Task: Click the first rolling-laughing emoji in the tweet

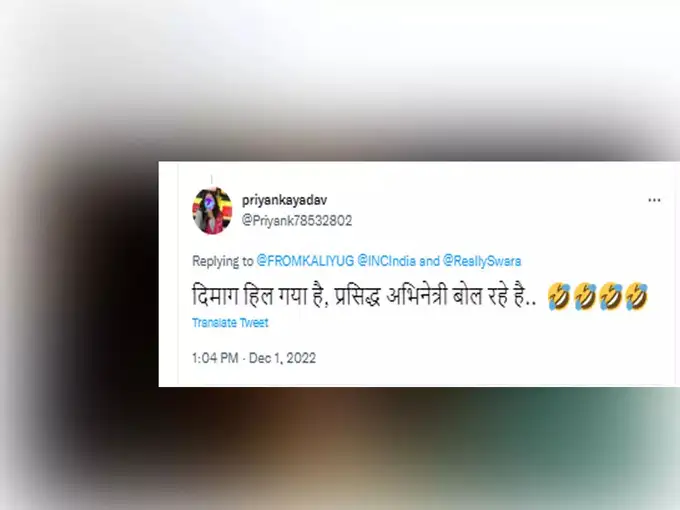Action: [x=559, y=296]
